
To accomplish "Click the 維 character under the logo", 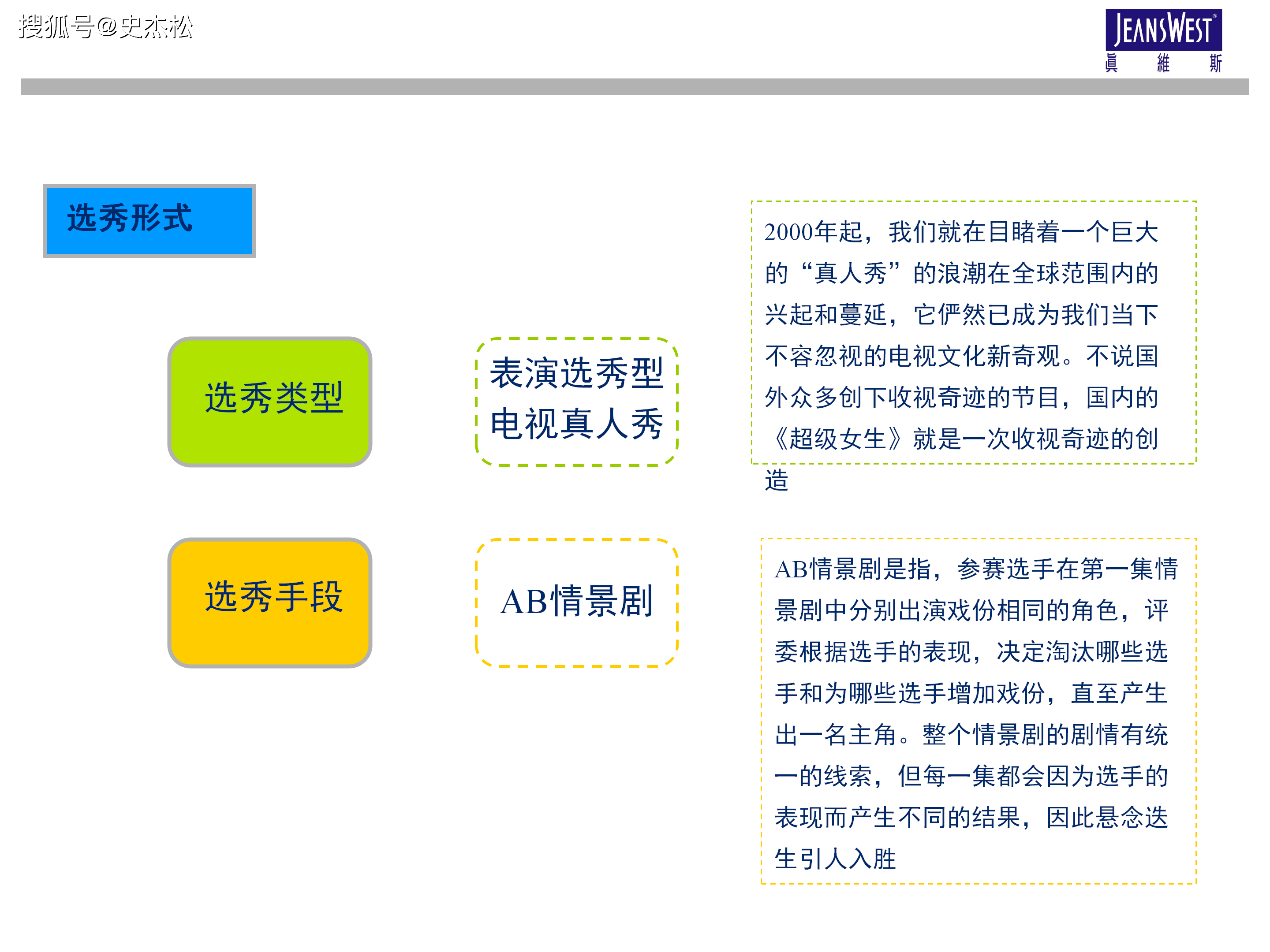I will coord(1163,63).
